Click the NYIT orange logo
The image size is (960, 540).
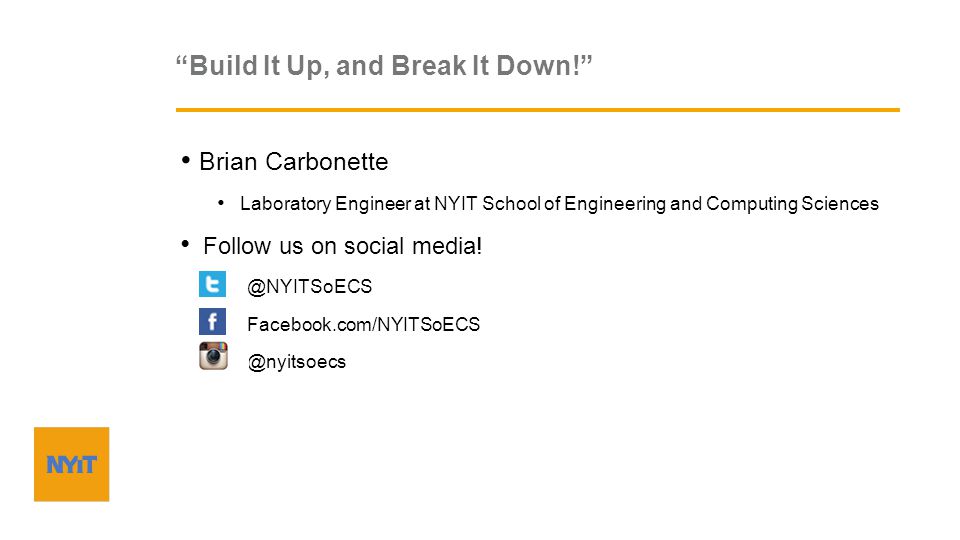72,464
